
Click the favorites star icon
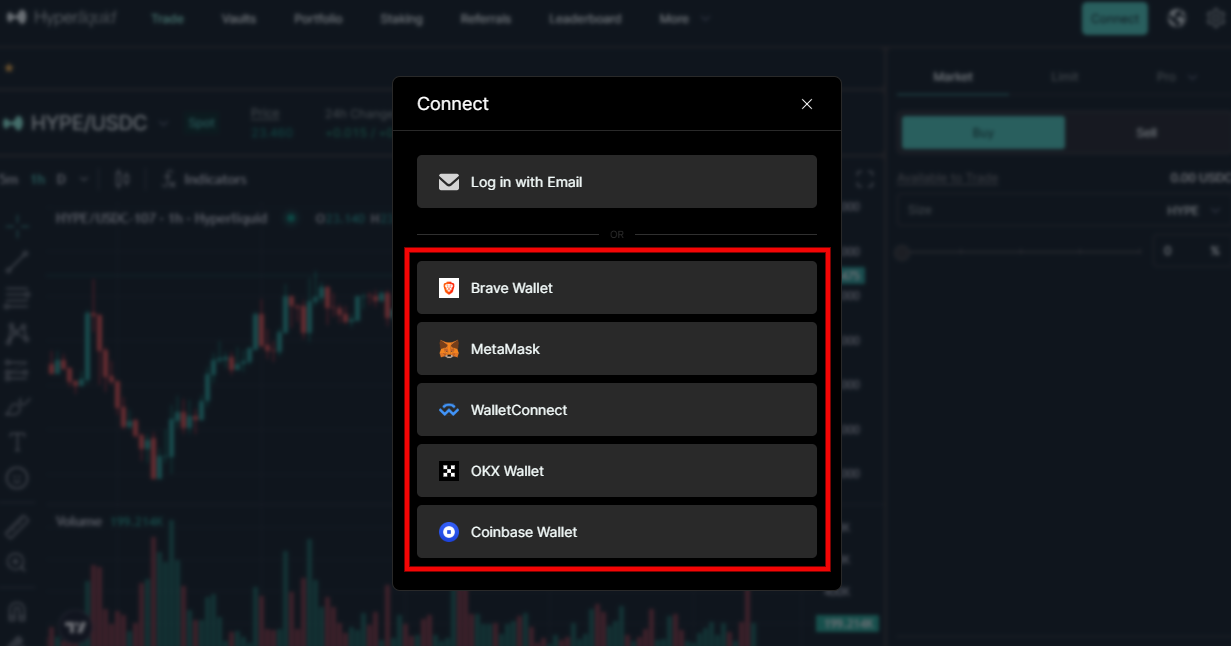pos(9,68)
